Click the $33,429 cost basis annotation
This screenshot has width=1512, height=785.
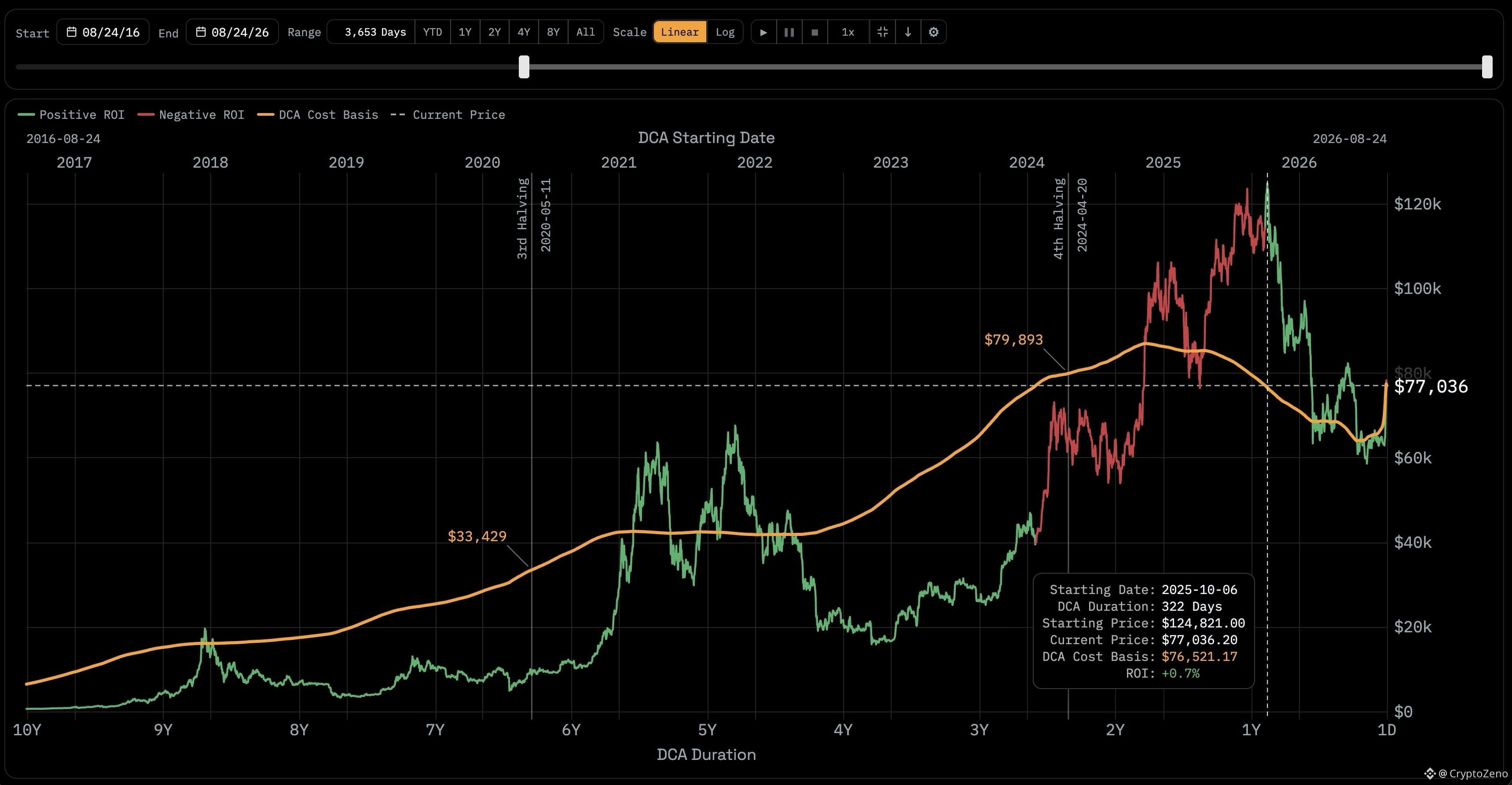coord(477,536)
